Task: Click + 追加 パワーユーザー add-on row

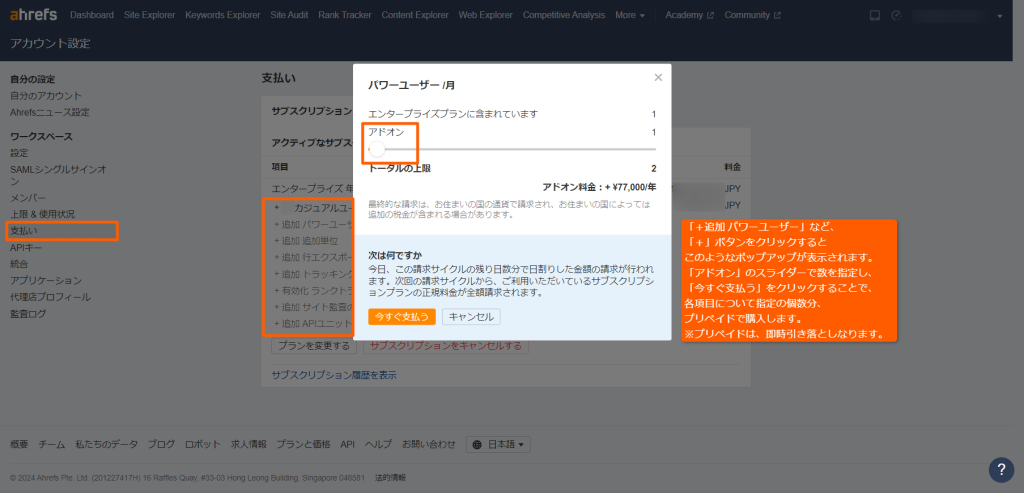Action: [313, 224]
